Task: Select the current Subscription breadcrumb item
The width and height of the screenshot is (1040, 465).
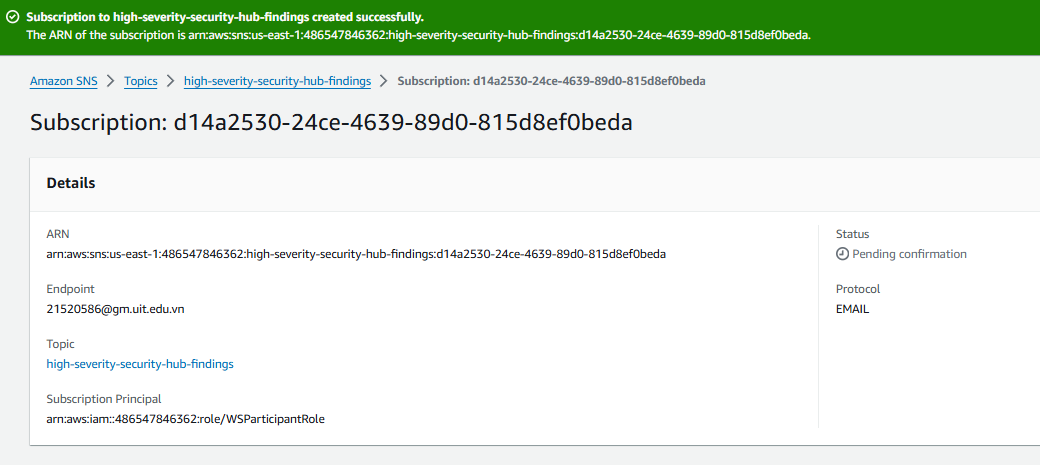Action: pyautogui.click(x=551, y=81)
